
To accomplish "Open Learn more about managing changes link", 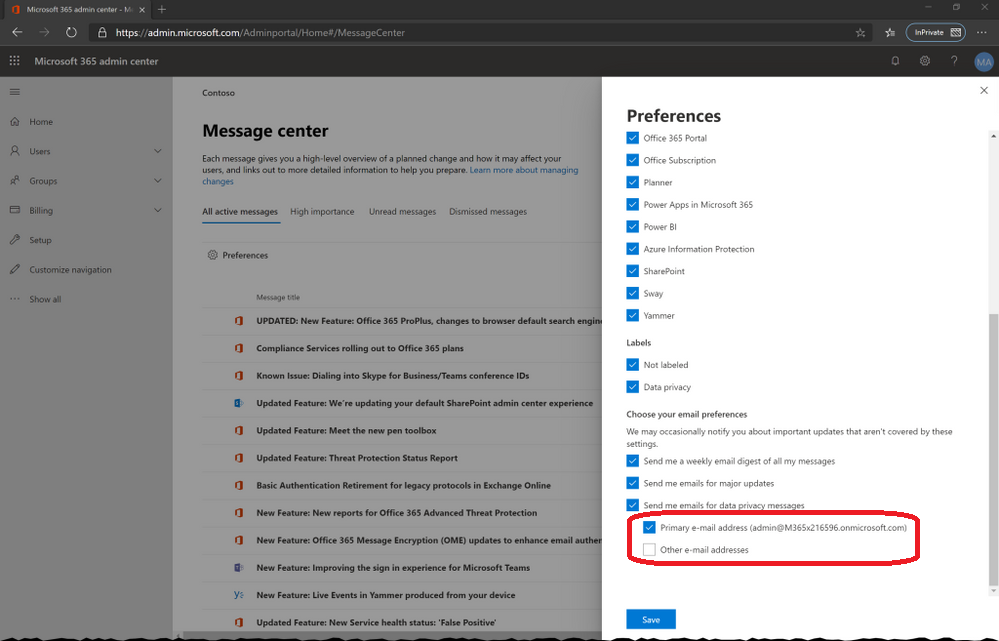I will [523, 170].
